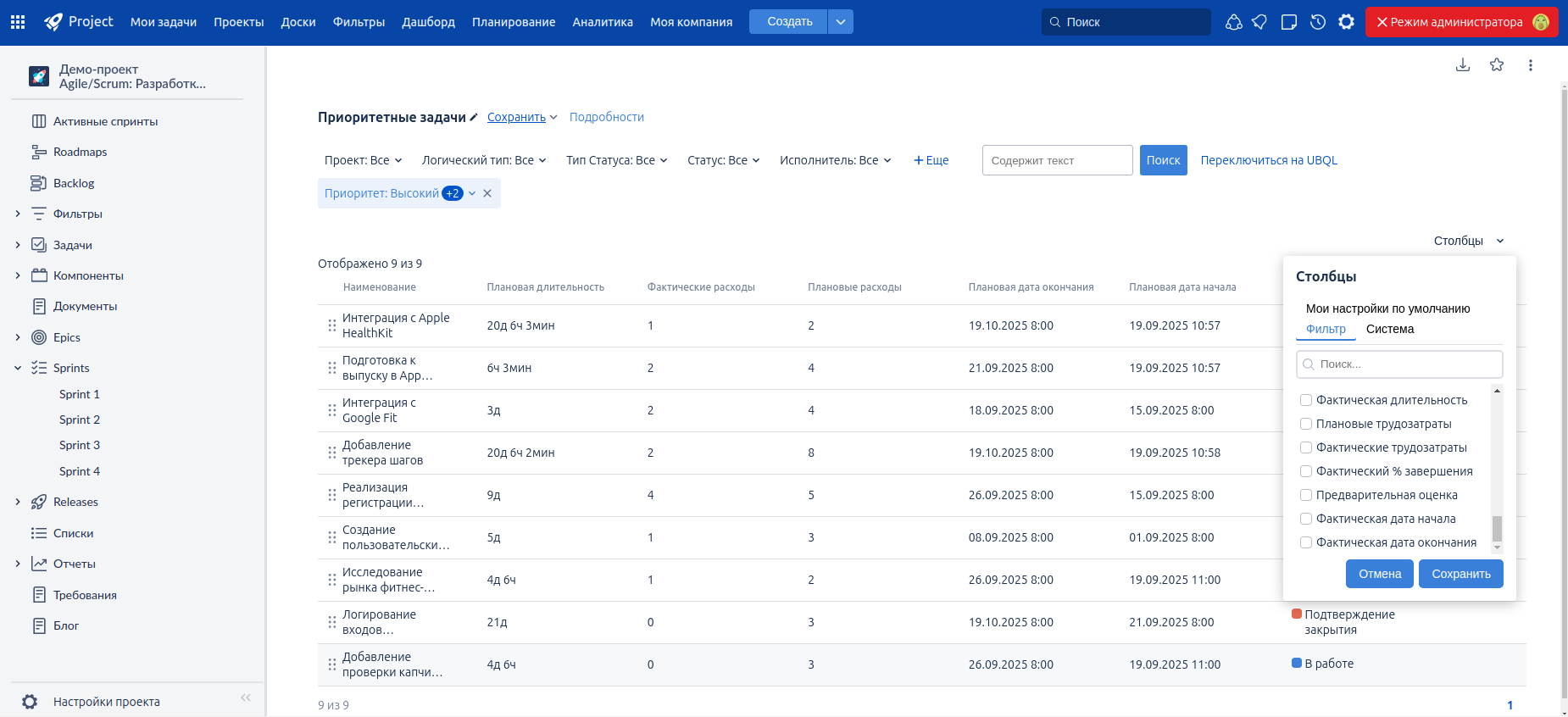
Task: Click the download icon at top right
Action: (x=1462, y=65)
